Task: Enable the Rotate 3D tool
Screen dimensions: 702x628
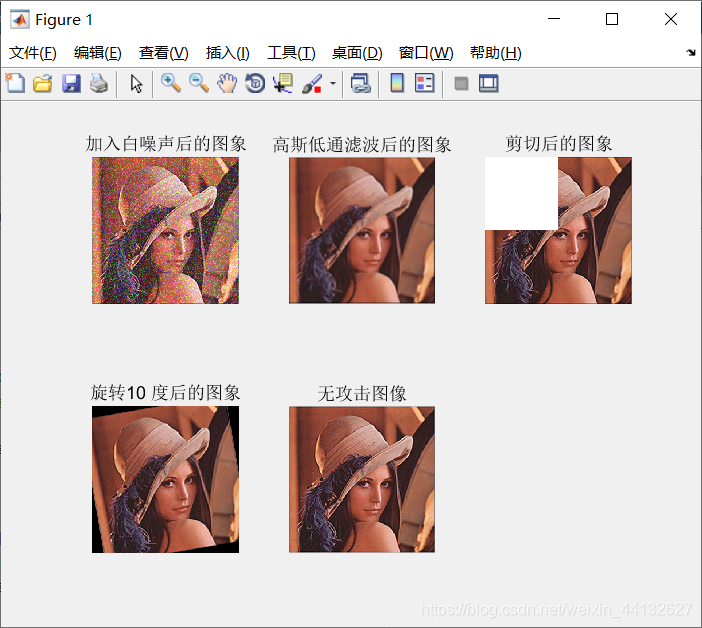Action: coord(255,83)
